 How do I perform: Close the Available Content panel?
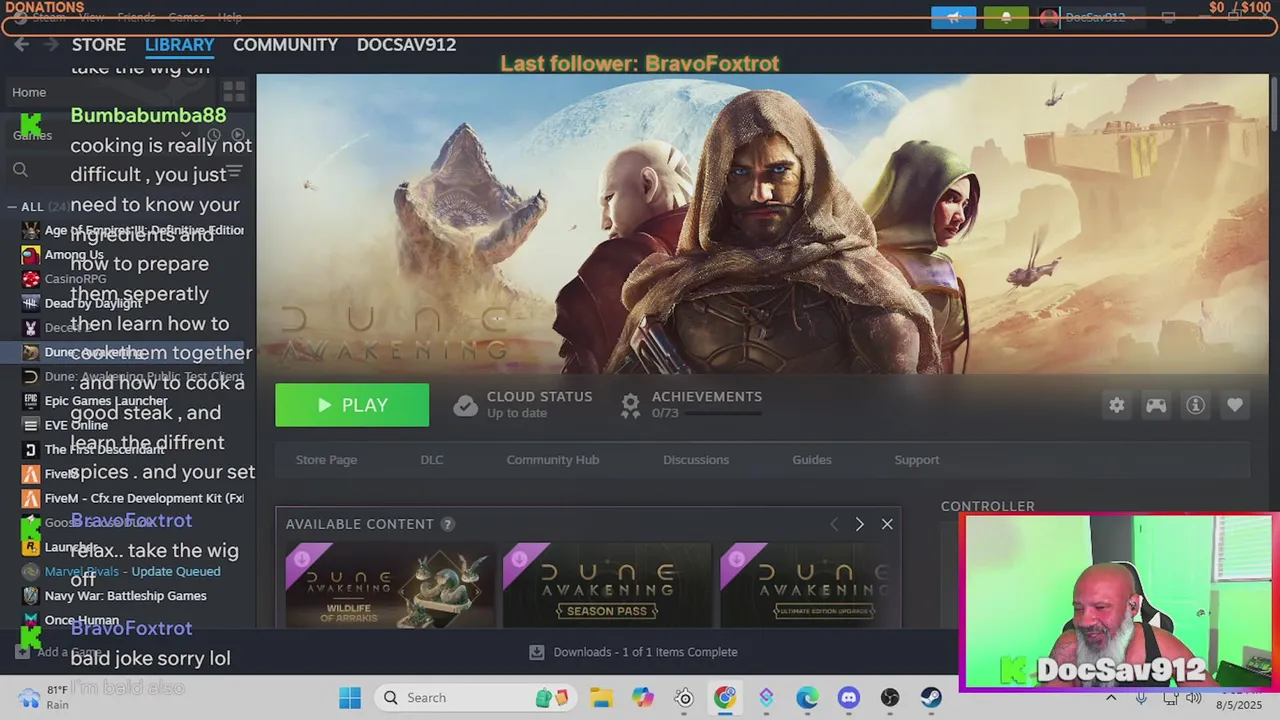pyautogui.click(x=887, y=524)
